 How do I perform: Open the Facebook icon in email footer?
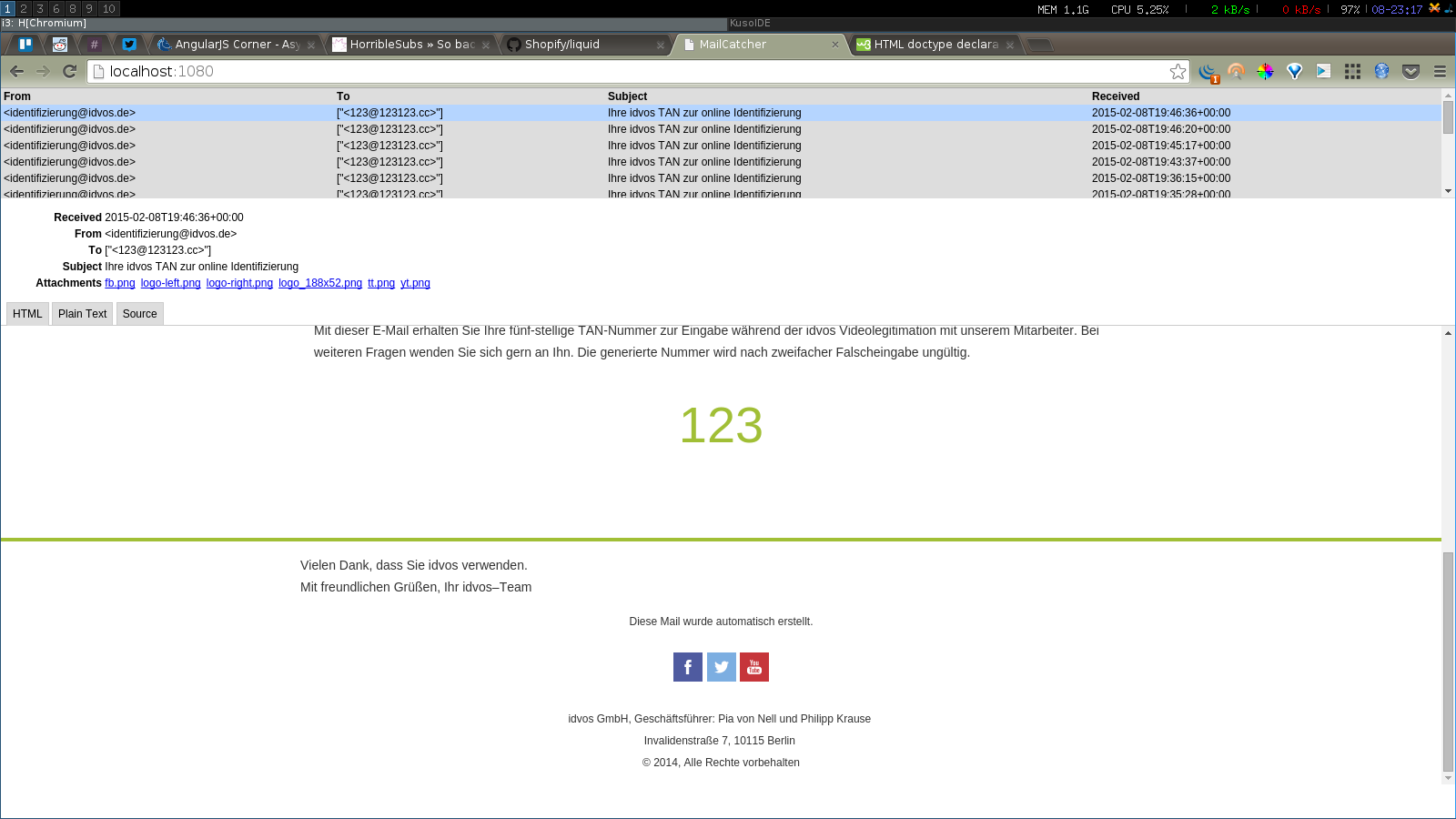(x=688, y=667)
